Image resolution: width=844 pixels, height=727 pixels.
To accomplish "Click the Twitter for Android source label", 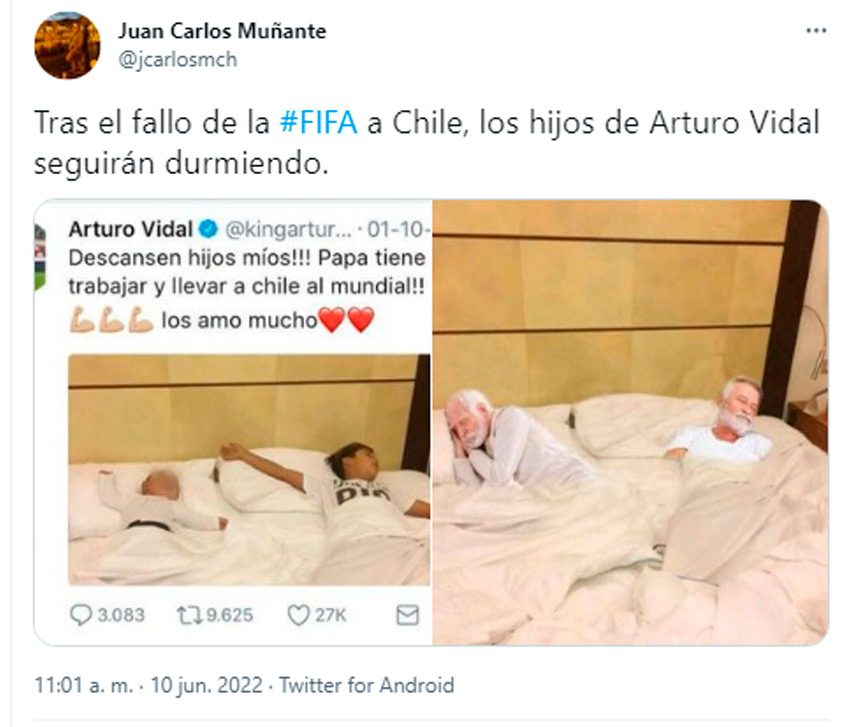I will [367, 686].
